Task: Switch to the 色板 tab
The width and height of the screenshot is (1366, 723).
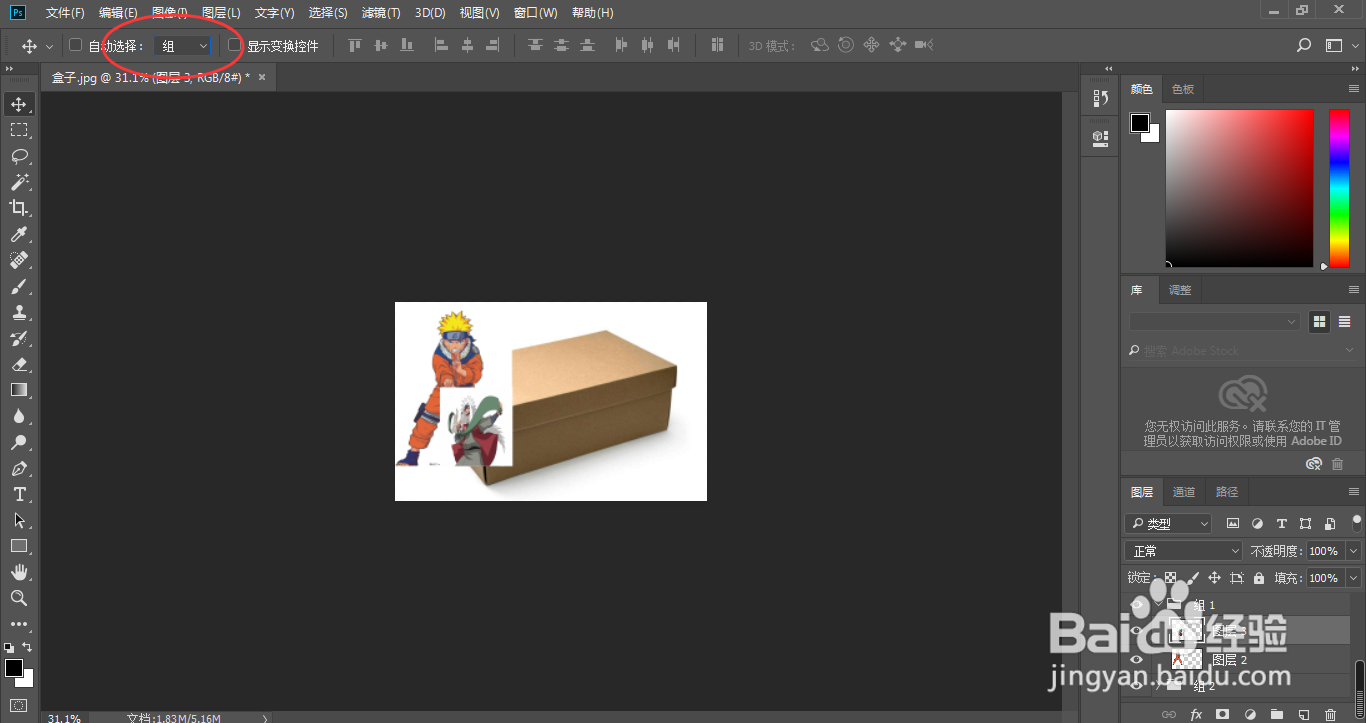Action: pos(1183,89)
